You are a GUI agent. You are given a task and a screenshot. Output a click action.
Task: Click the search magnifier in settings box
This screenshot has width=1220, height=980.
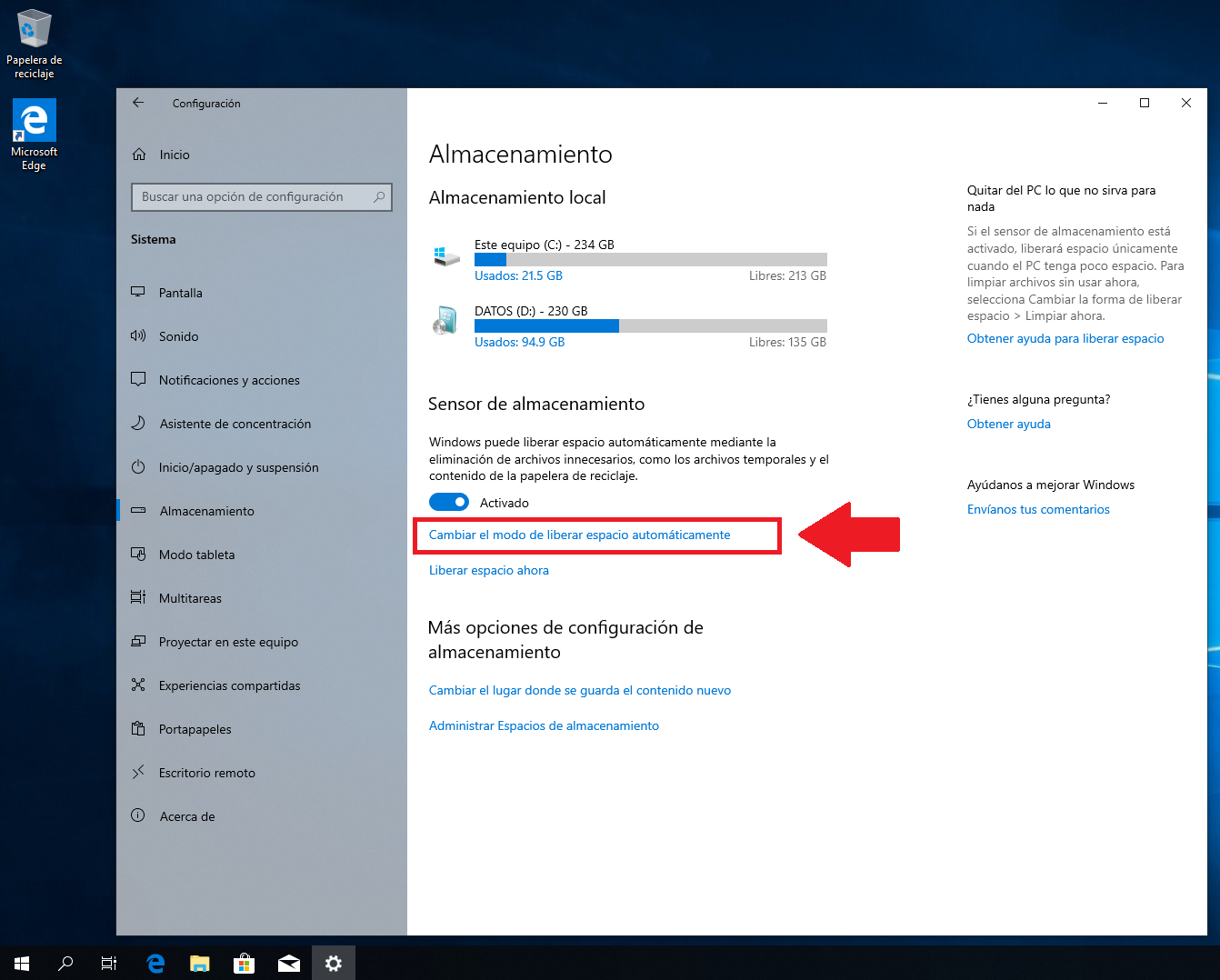pyautogui.click(x=379, y=197)
